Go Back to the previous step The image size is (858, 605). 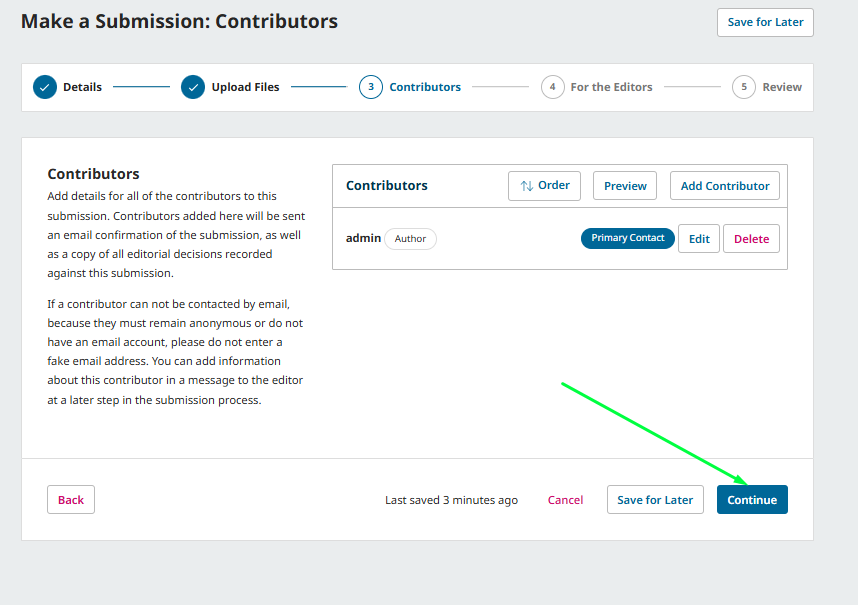[x=71, y=500]
